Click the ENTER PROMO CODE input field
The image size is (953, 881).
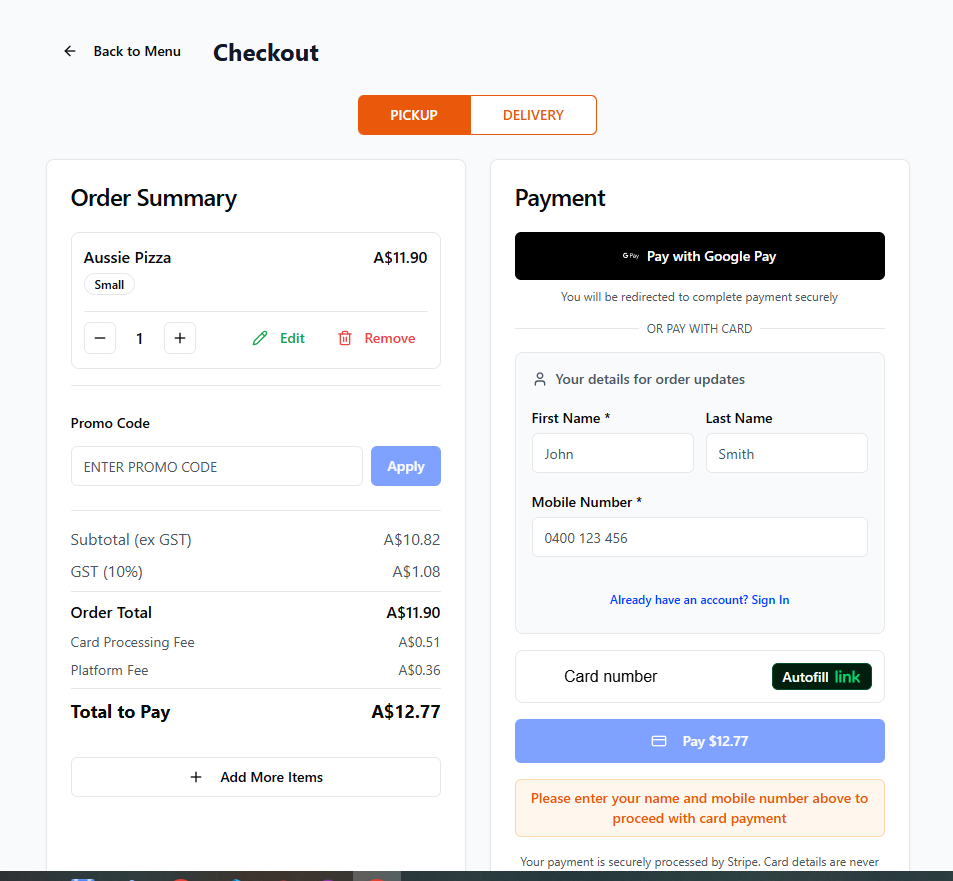click(x=216, y=466)
